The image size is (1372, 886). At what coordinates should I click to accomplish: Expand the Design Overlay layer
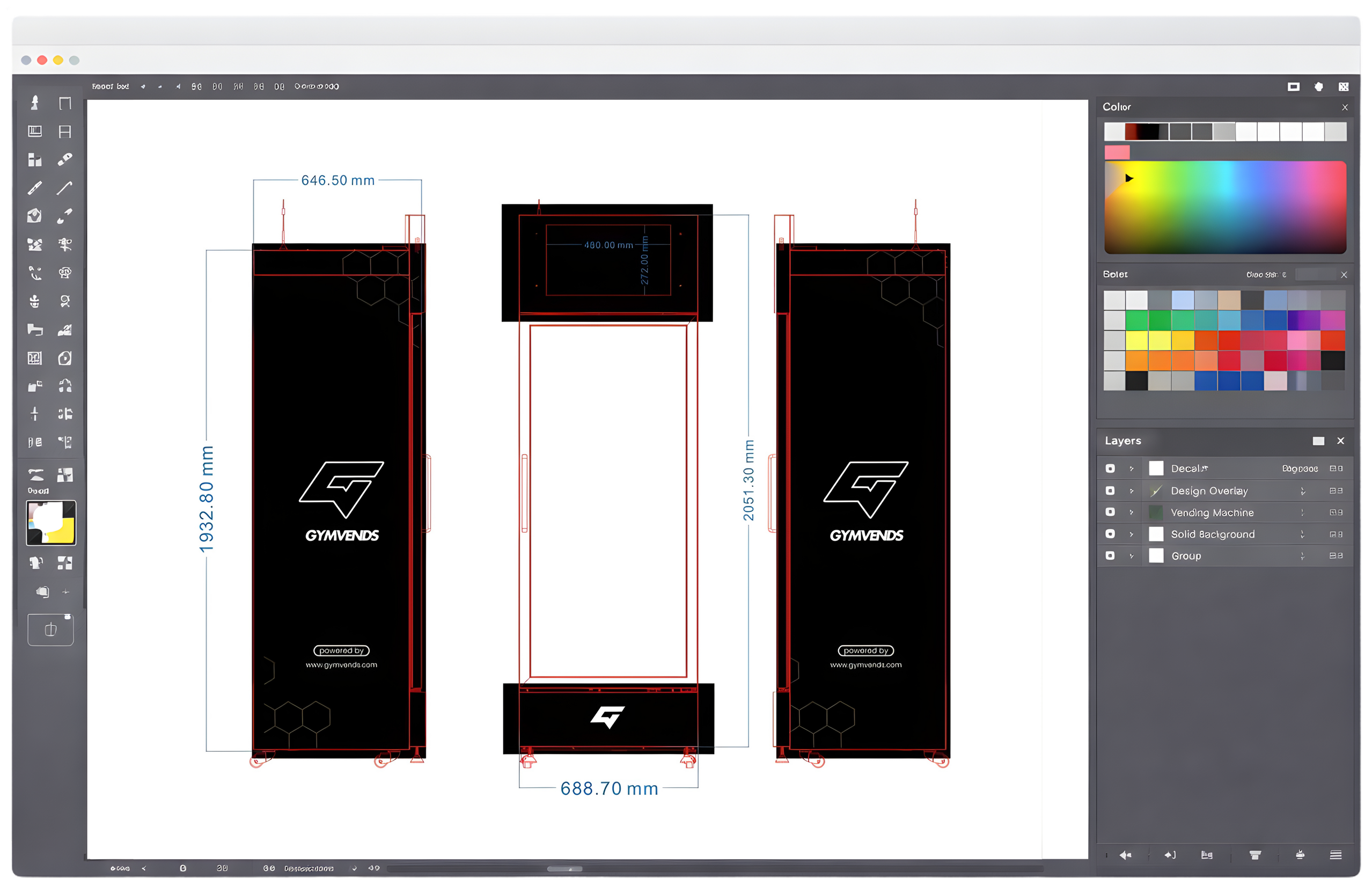point(1132,490)
